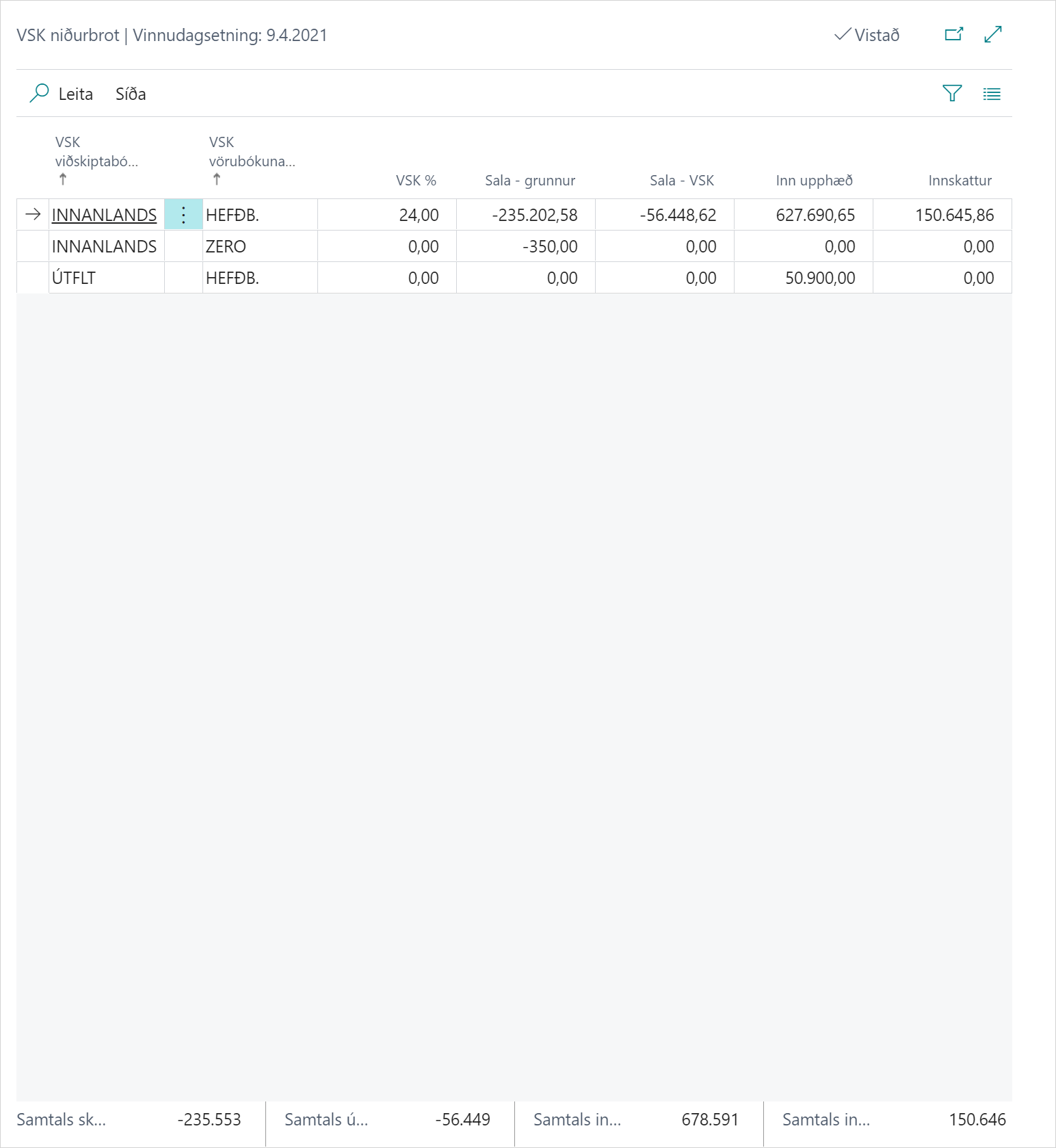Open row options three-dot menu
The image size is (1056, 1148).
pos(183,215)
